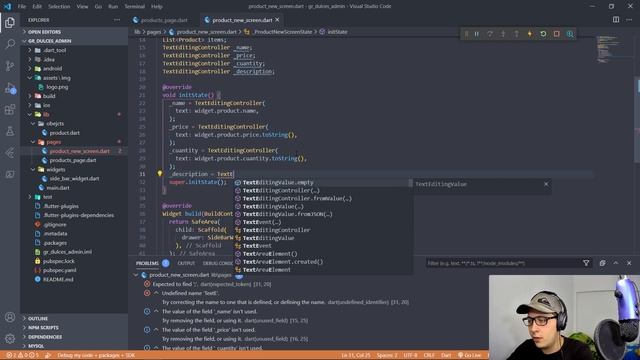Open the Help menu

point(157,7)
